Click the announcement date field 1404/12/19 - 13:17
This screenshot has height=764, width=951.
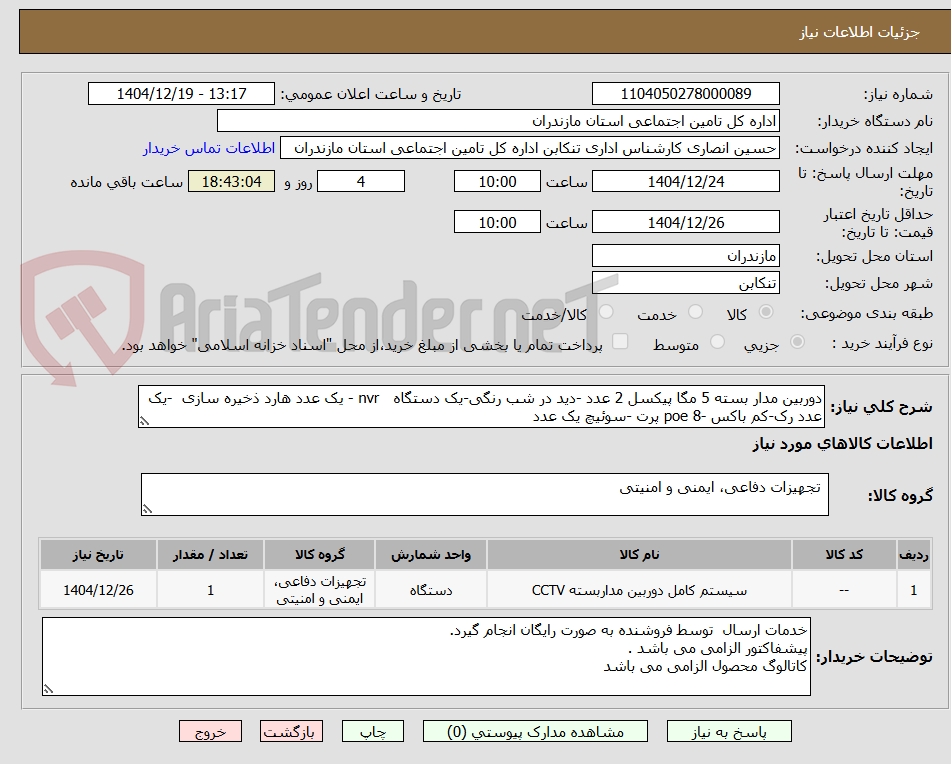181,94
